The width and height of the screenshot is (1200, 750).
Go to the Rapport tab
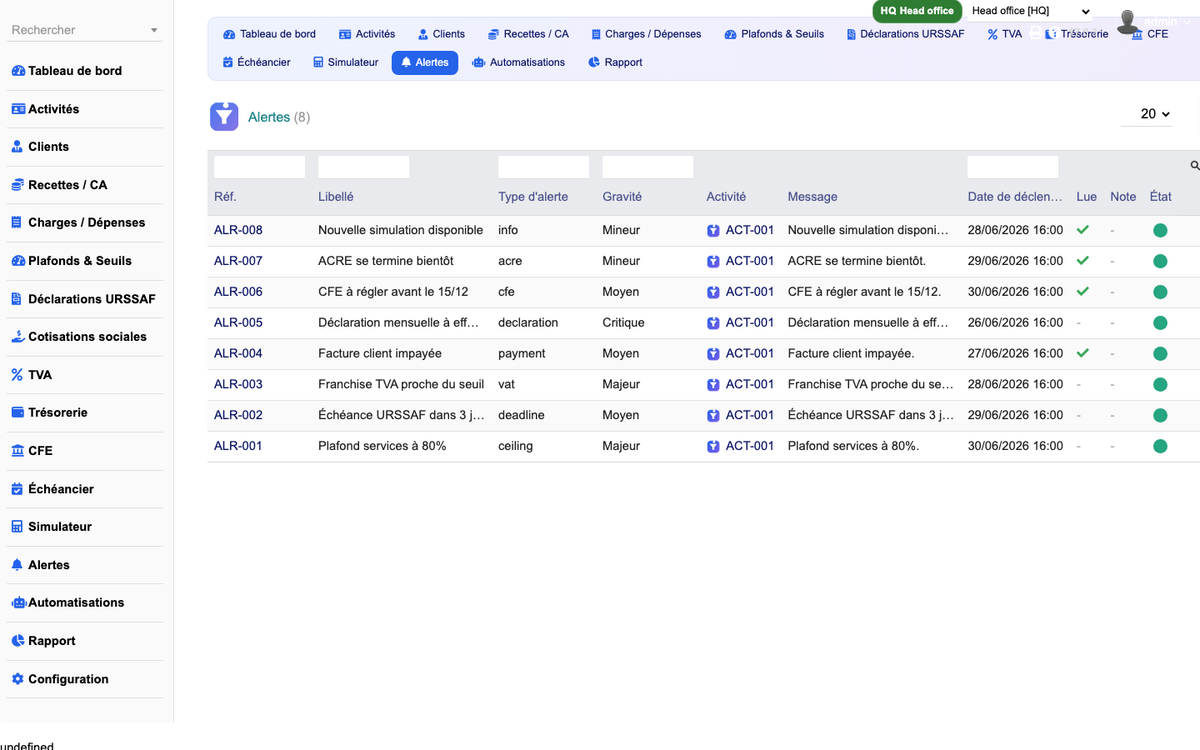point(615,62)
